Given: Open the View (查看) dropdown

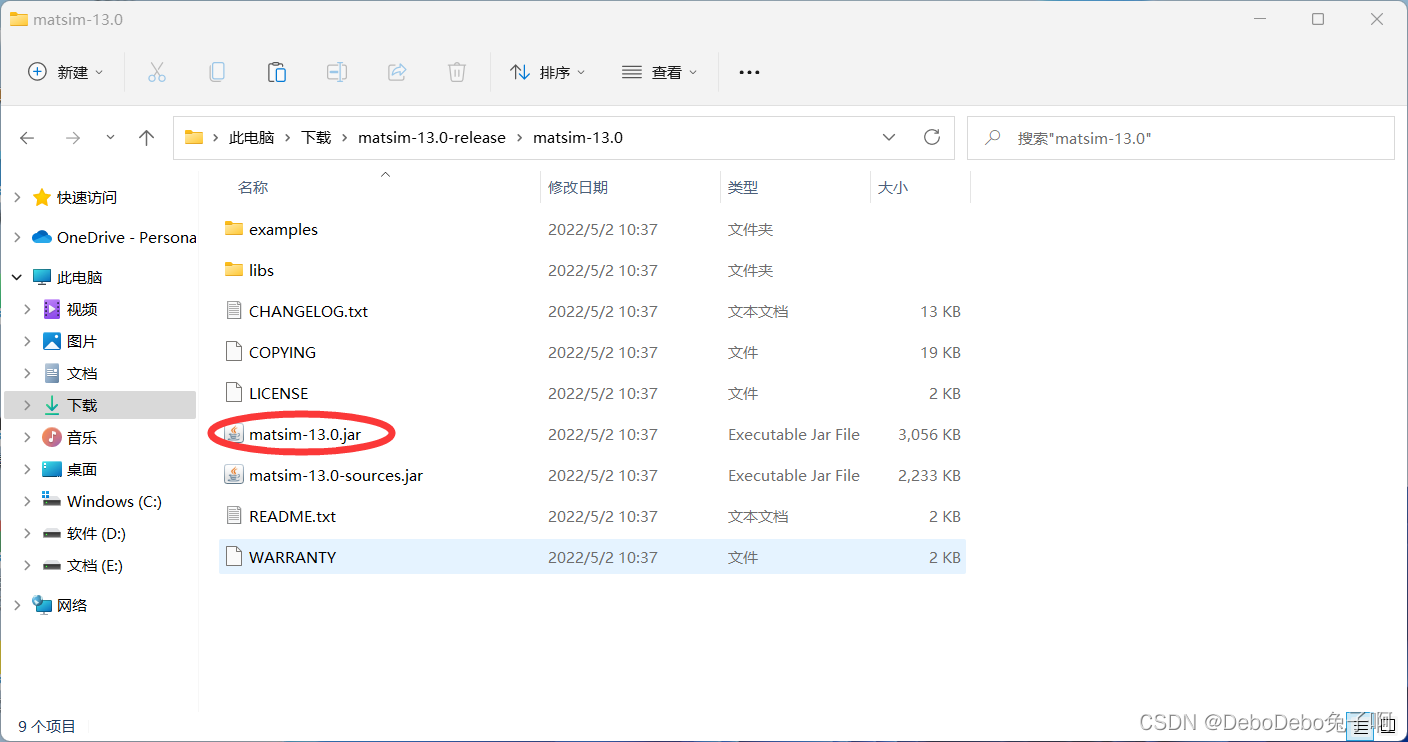Looking at the screenshot, I should coord(659,72).
